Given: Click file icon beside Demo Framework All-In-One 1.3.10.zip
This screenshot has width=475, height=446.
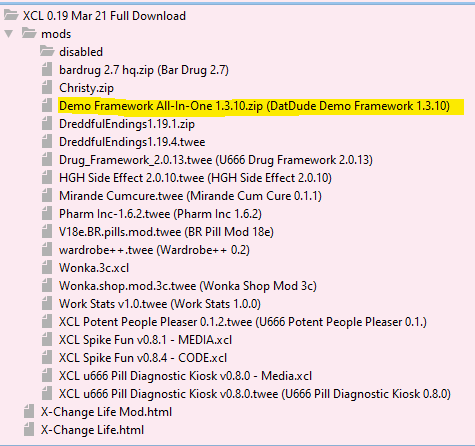Looking at the screenshot, I should click(x=47, y=106).
